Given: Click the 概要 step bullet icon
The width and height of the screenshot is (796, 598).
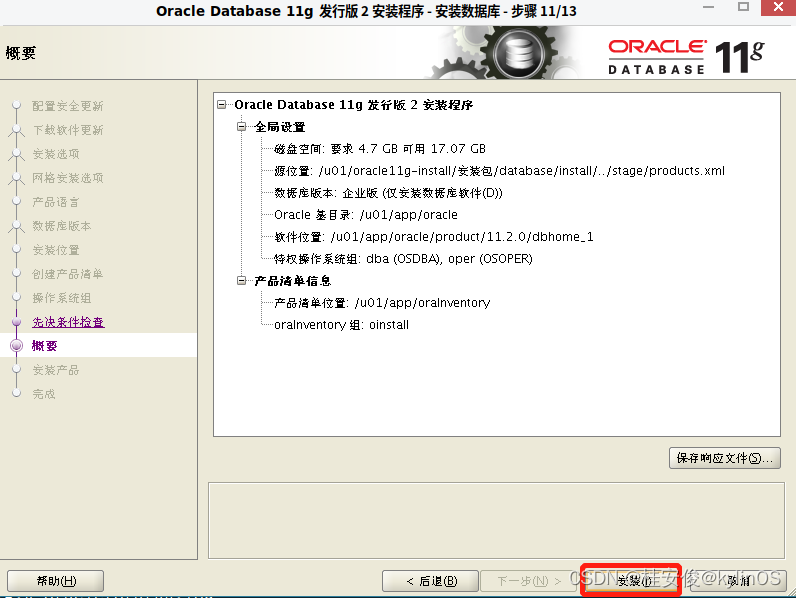Looking at the screenshot, I should [x=16, y=346].
